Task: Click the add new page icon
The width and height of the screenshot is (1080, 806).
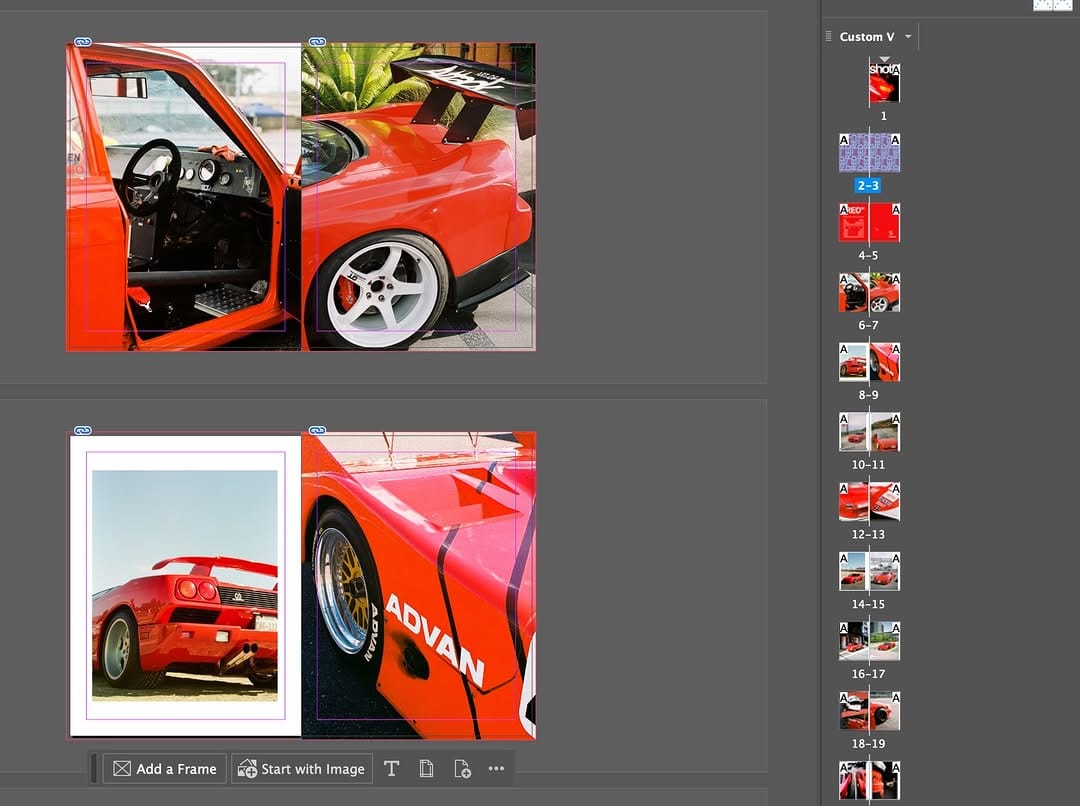Action: (x=462, y=769)
